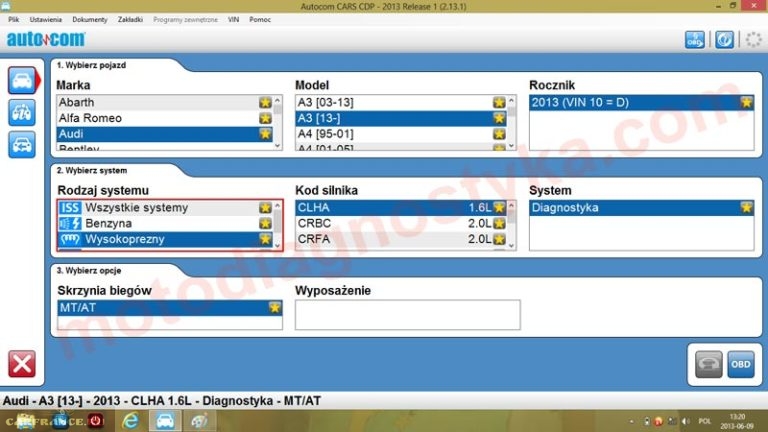
Task: Open the second sidebar diagnostics icon
Action: (x=22, y=113)
